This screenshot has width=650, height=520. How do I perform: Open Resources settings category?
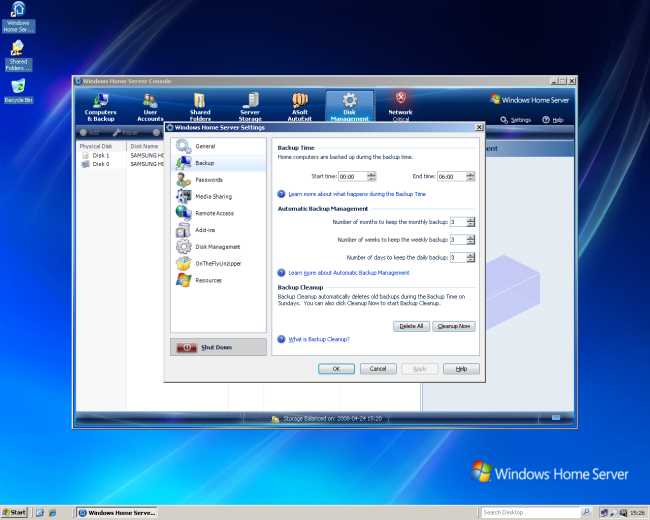[218, 280]
